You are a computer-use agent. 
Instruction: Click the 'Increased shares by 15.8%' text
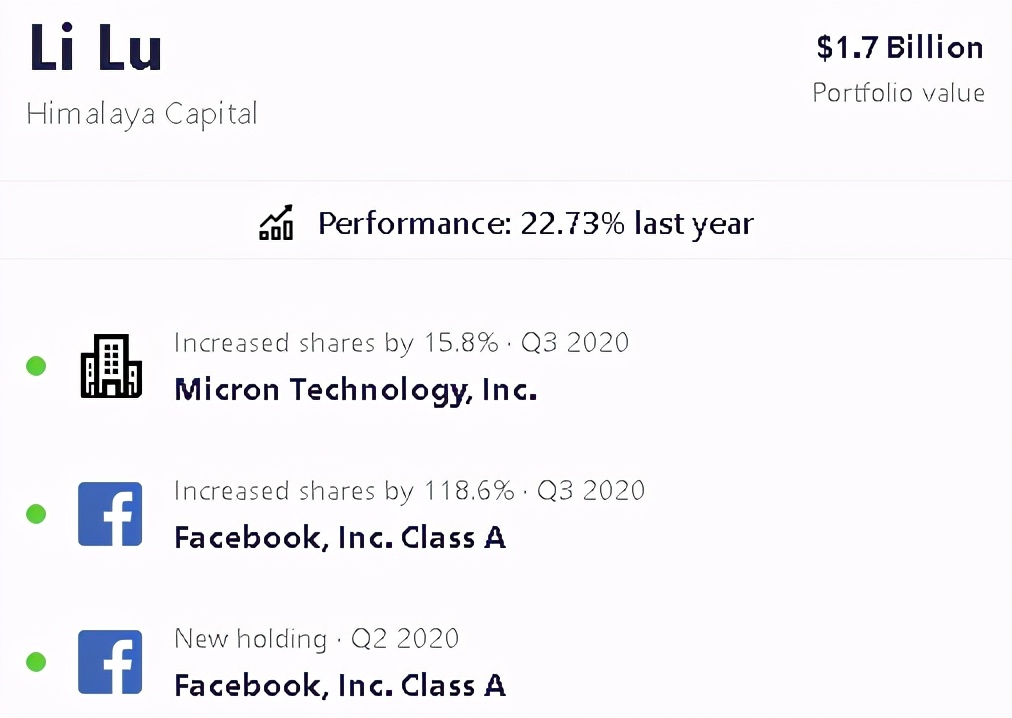[x=336, y=343]
